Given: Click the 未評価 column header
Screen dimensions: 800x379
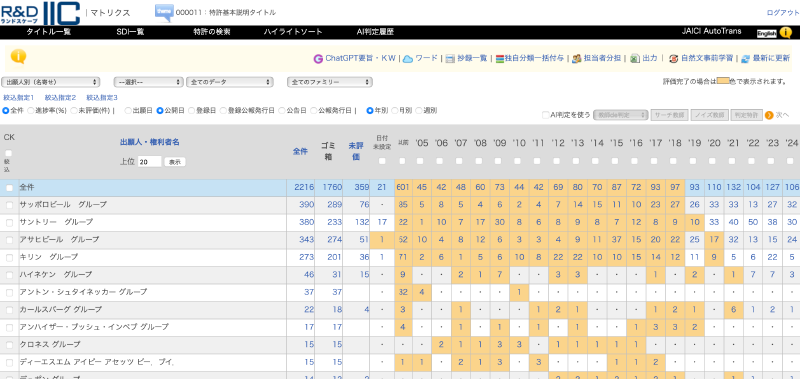Looking at the screenshot, I should 356,151.
